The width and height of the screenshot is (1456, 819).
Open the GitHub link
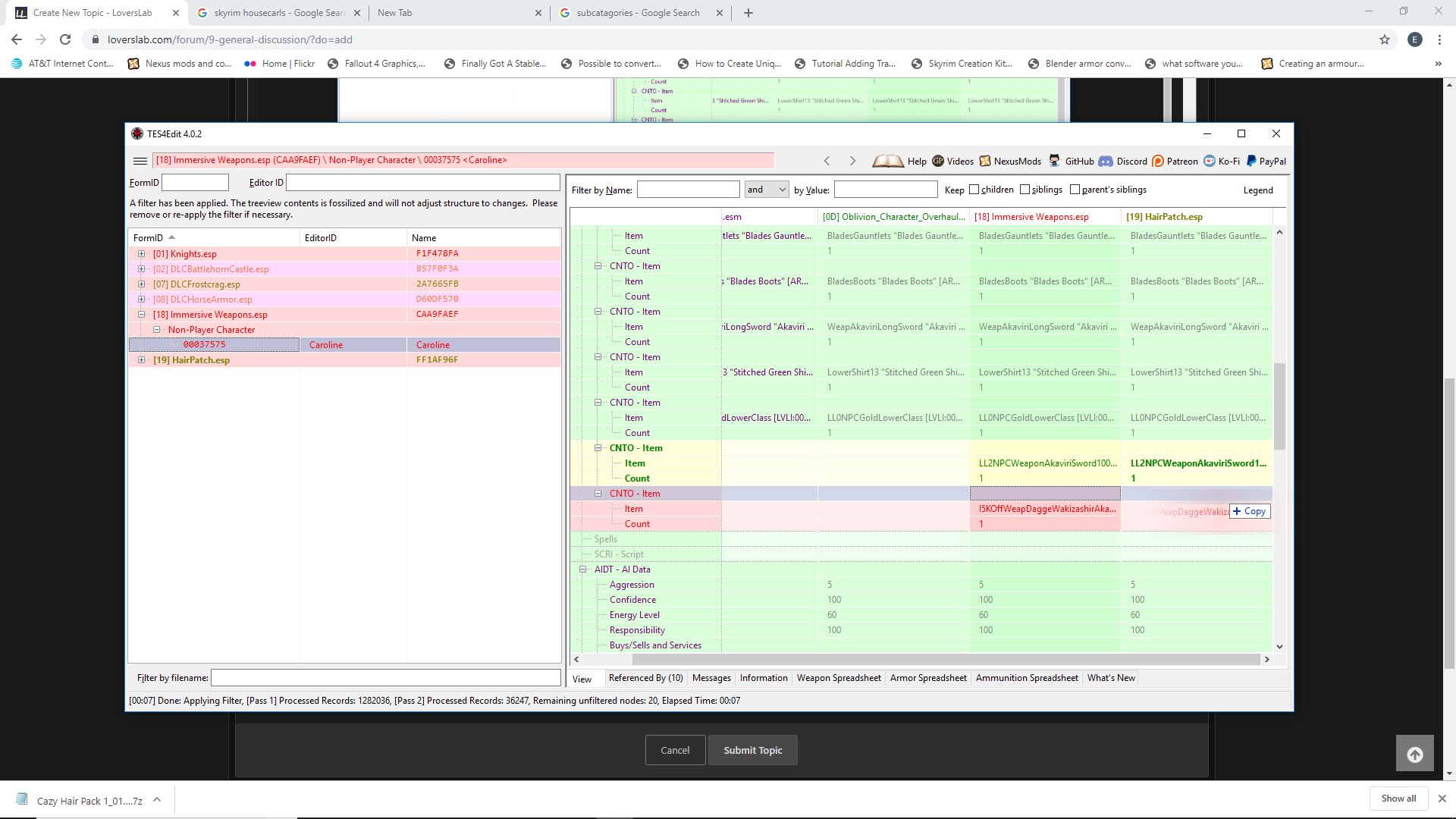click(x=1072, y=162)
